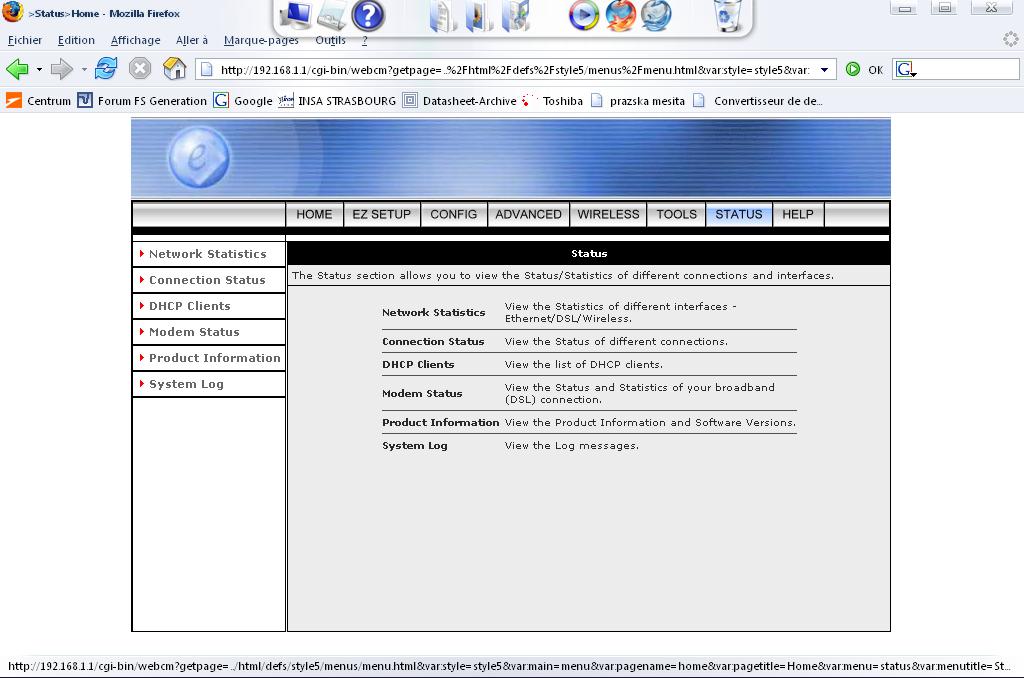The image size is (1024, 678).
Task: Switch to the HOME router tab
Action: (314, 214)
